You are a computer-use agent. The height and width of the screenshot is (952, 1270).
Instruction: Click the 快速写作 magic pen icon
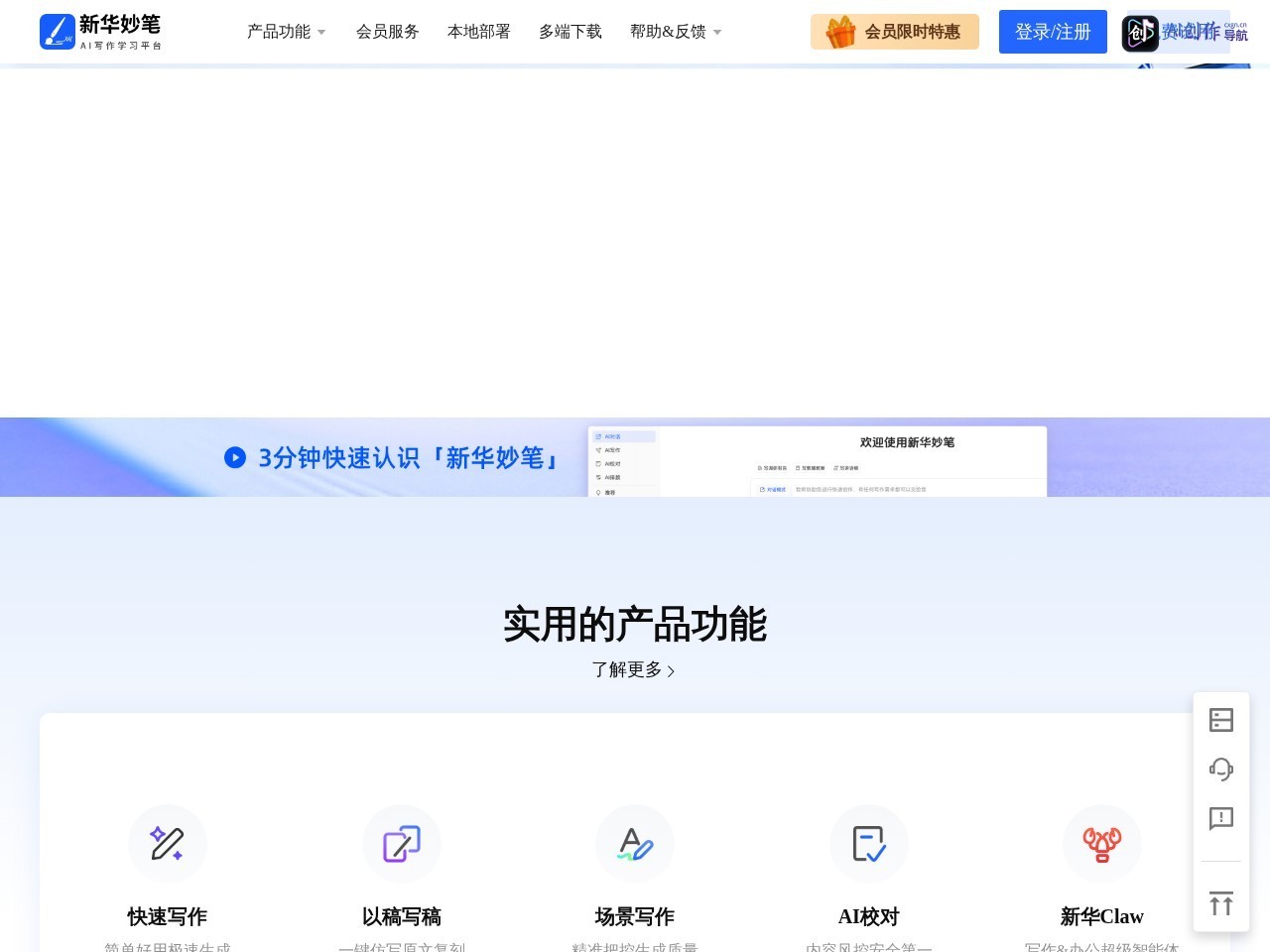click(168, 844)
